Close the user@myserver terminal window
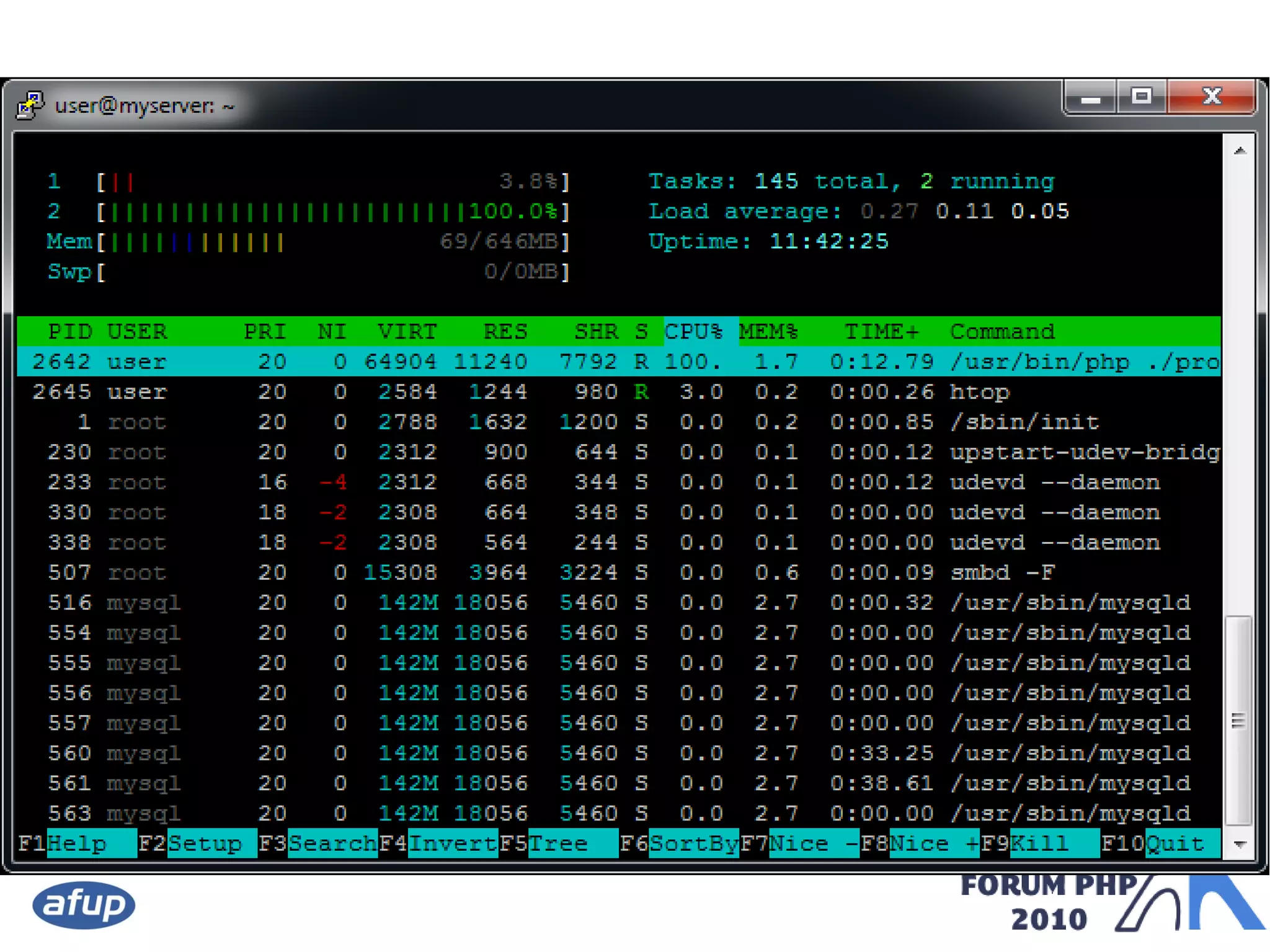This screenshot has height=952, width=1270. click(x=1211, y=97)
